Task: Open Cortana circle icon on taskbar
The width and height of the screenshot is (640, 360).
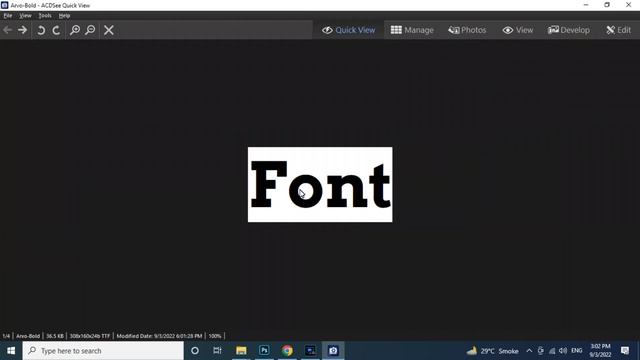Action: pyautogui.click(x=195, y=351)
